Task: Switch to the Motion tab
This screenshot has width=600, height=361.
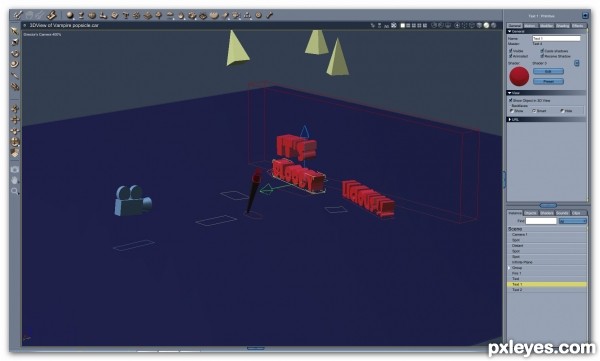Action: 530,26
